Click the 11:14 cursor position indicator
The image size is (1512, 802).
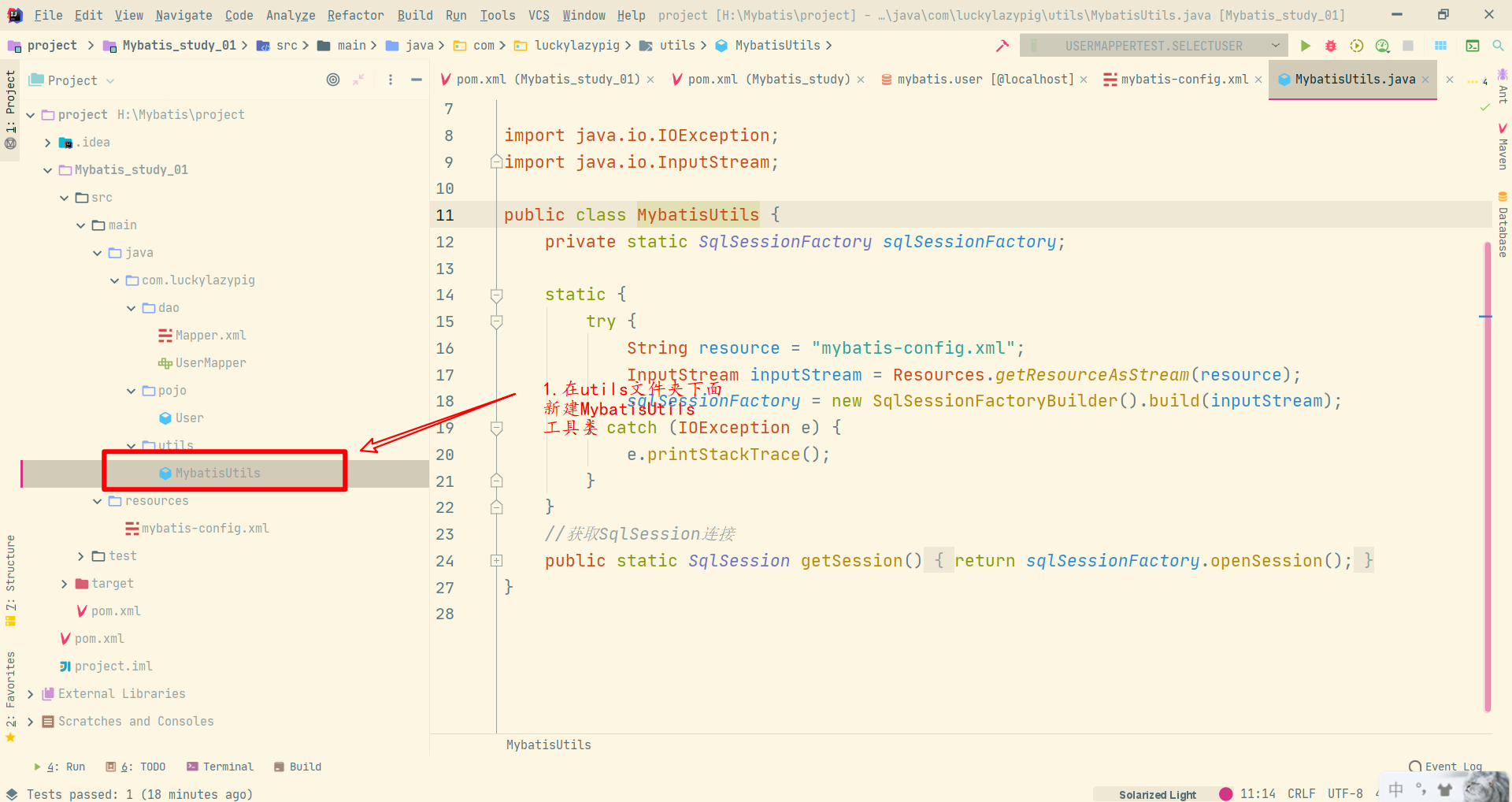(1258, 794)
